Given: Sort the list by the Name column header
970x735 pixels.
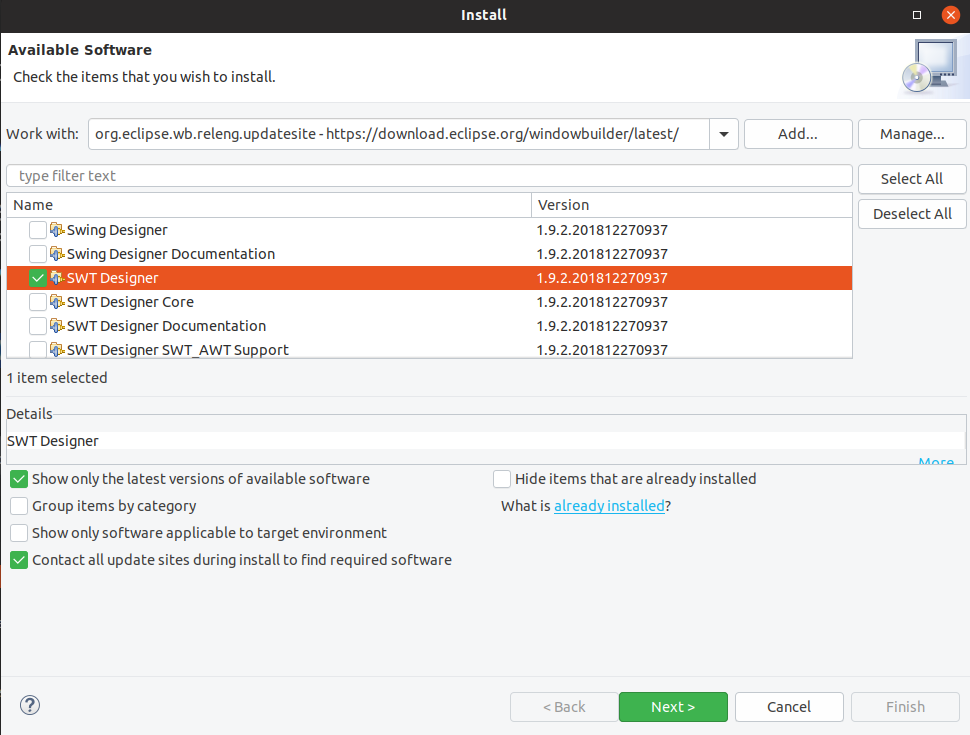Looking at the screenshot, I should [269, 205].
